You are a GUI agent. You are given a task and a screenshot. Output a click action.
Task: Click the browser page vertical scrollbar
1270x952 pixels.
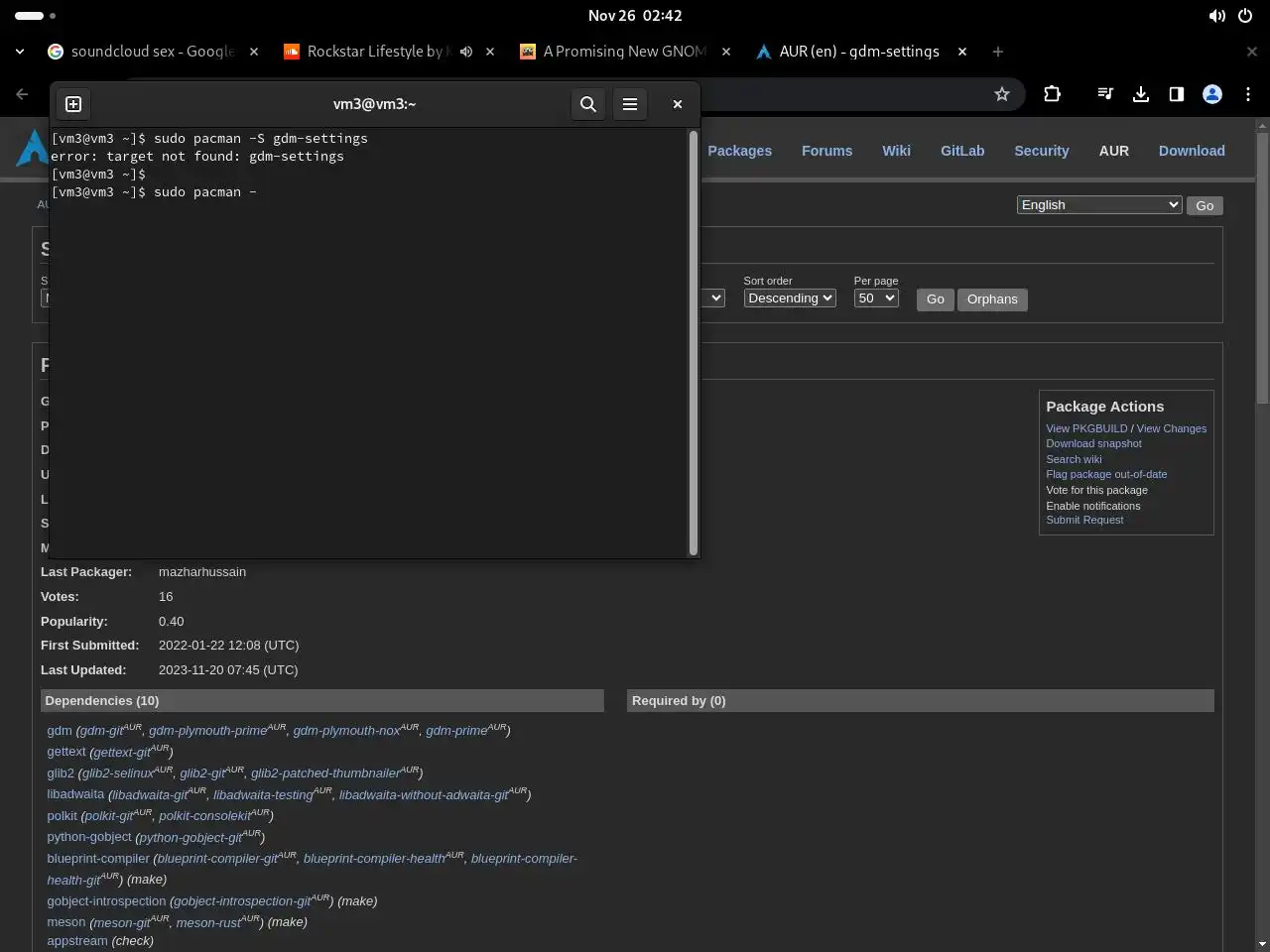click(x=1262, y=268)
